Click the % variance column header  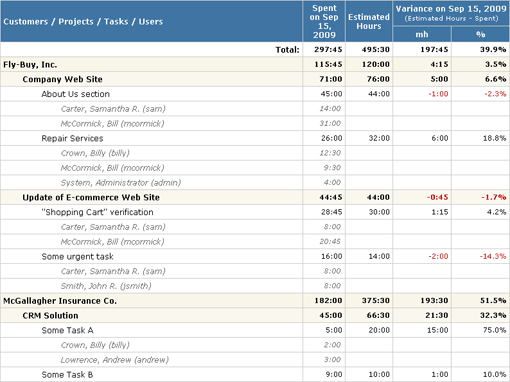[480, 34]
